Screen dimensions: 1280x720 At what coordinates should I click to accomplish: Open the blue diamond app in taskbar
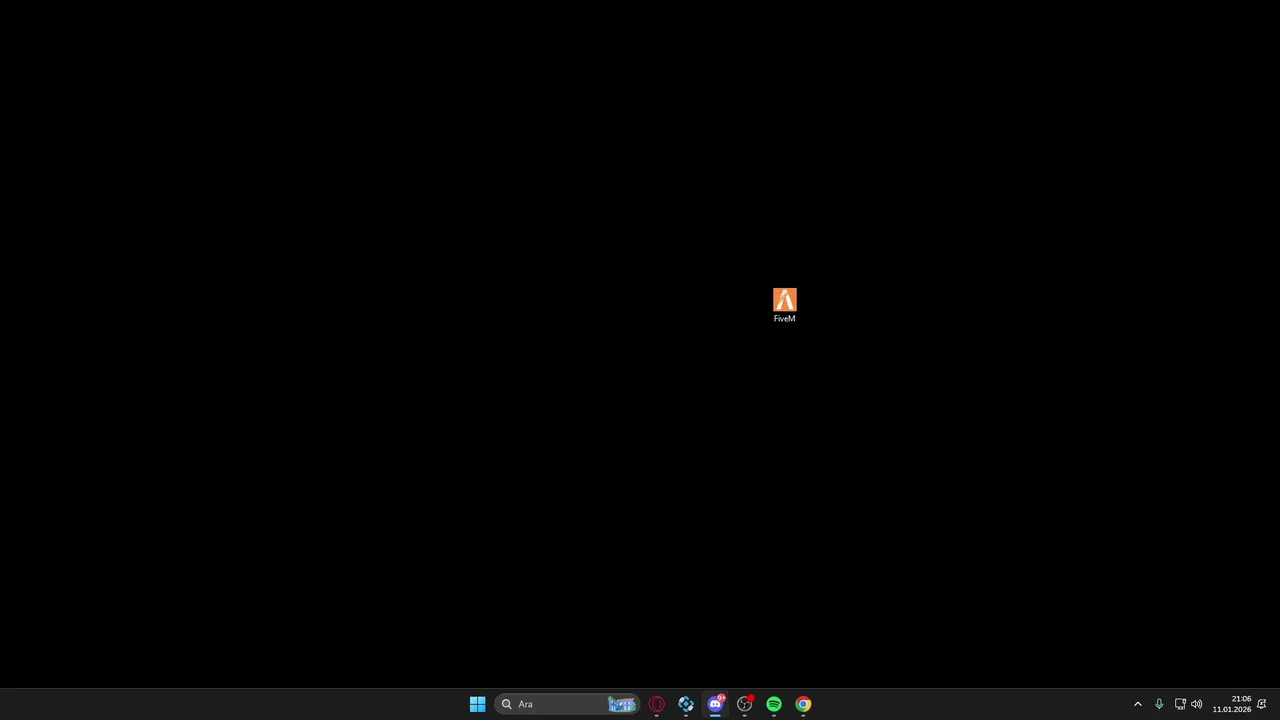(x=686, y=704)
